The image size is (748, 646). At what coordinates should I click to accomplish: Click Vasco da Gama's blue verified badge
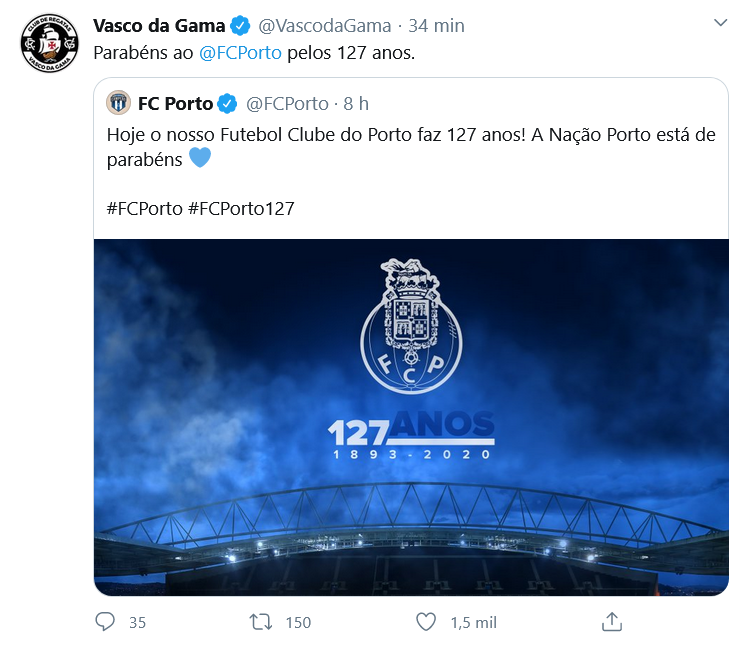click(241, 25)
